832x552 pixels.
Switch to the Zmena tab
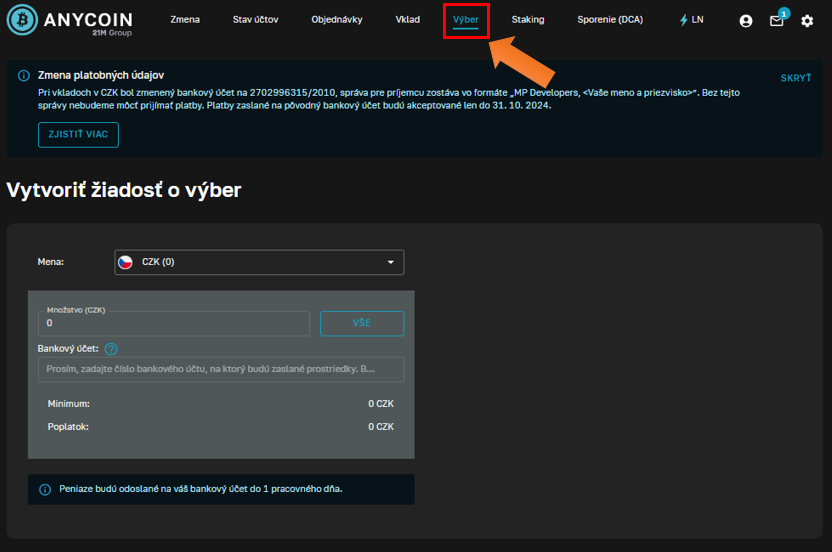point(185,20)
